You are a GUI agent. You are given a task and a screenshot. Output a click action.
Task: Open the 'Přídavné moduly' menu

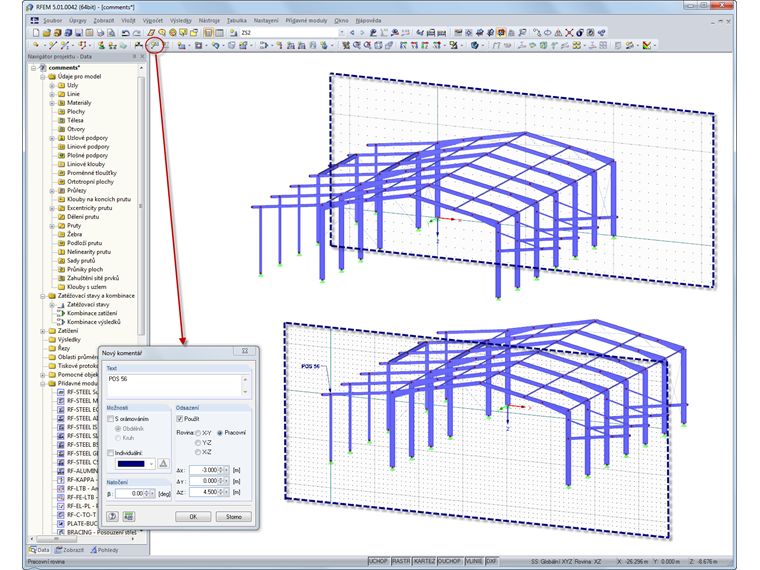coord(306,20)
